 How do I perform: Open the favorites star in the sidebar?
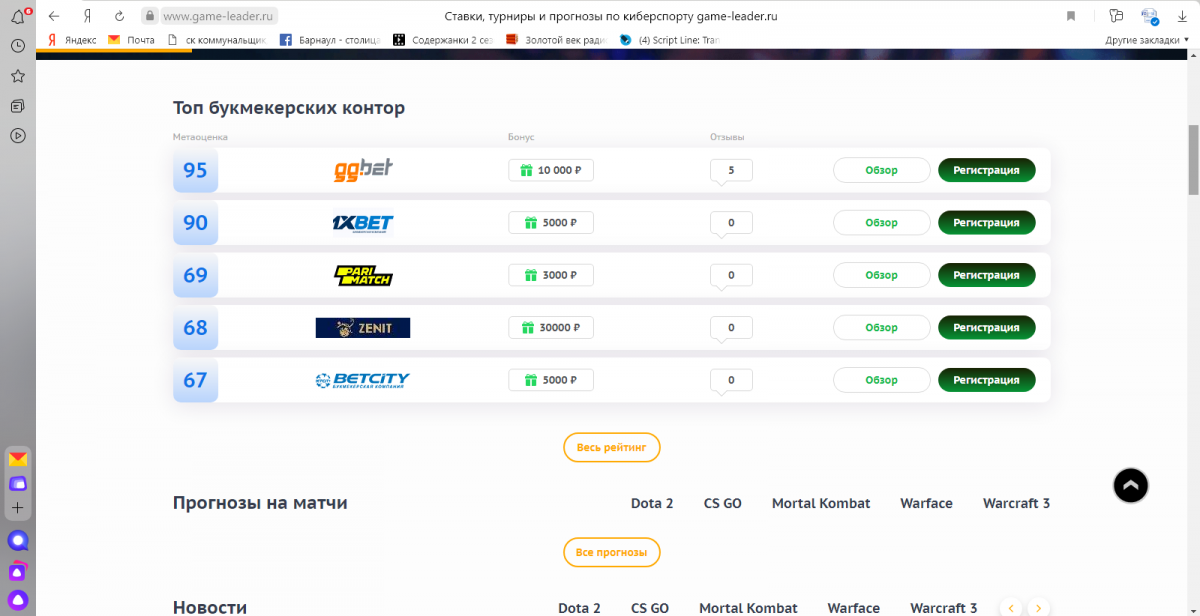pos(18,76)
